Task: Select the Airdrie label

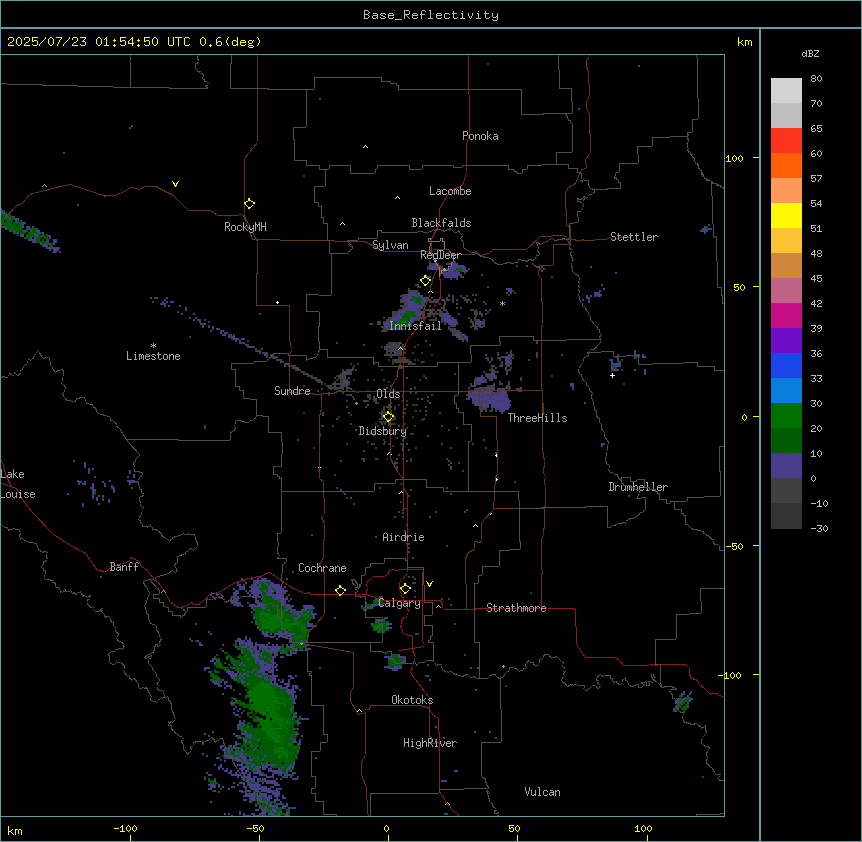Action: point(403,537)
